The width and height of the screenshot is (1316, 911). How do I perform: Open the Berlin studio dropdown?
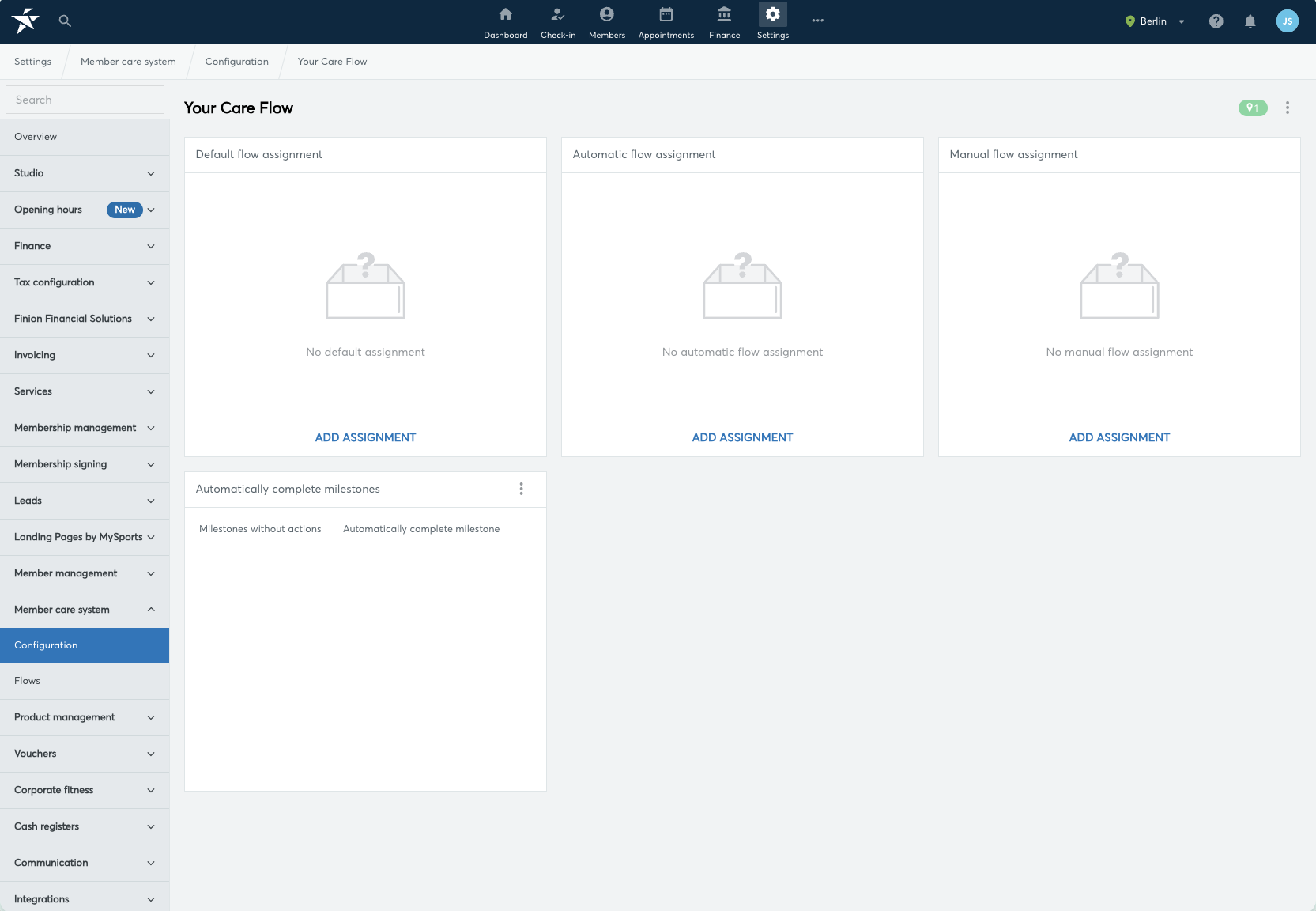point(1155,21)
